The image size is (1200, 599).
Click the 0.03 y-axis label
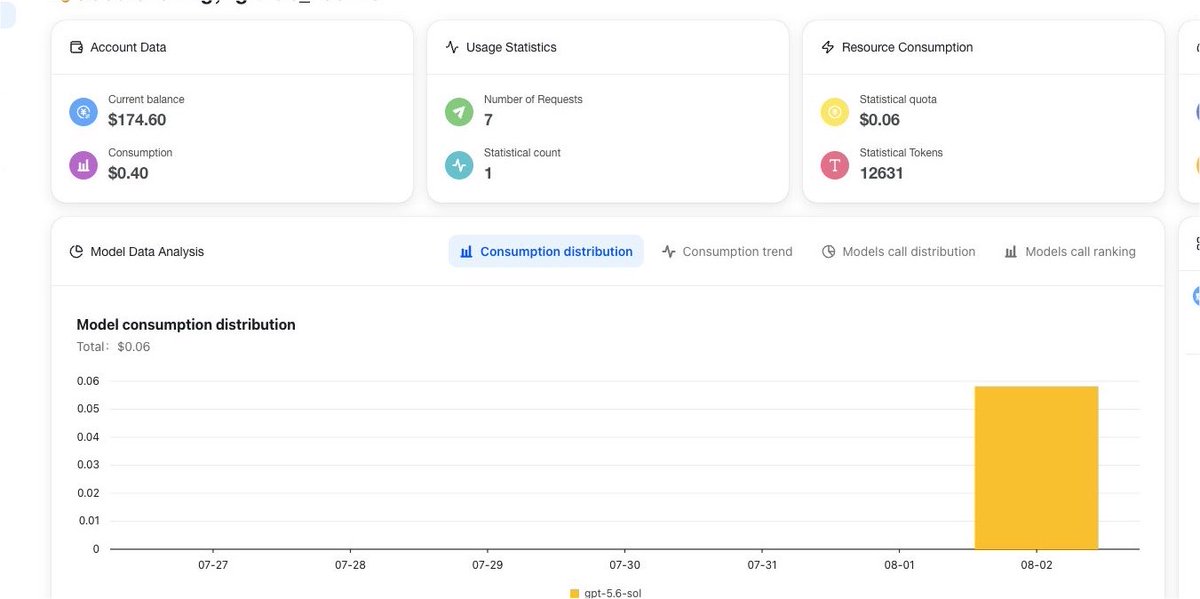pos(89,465)
